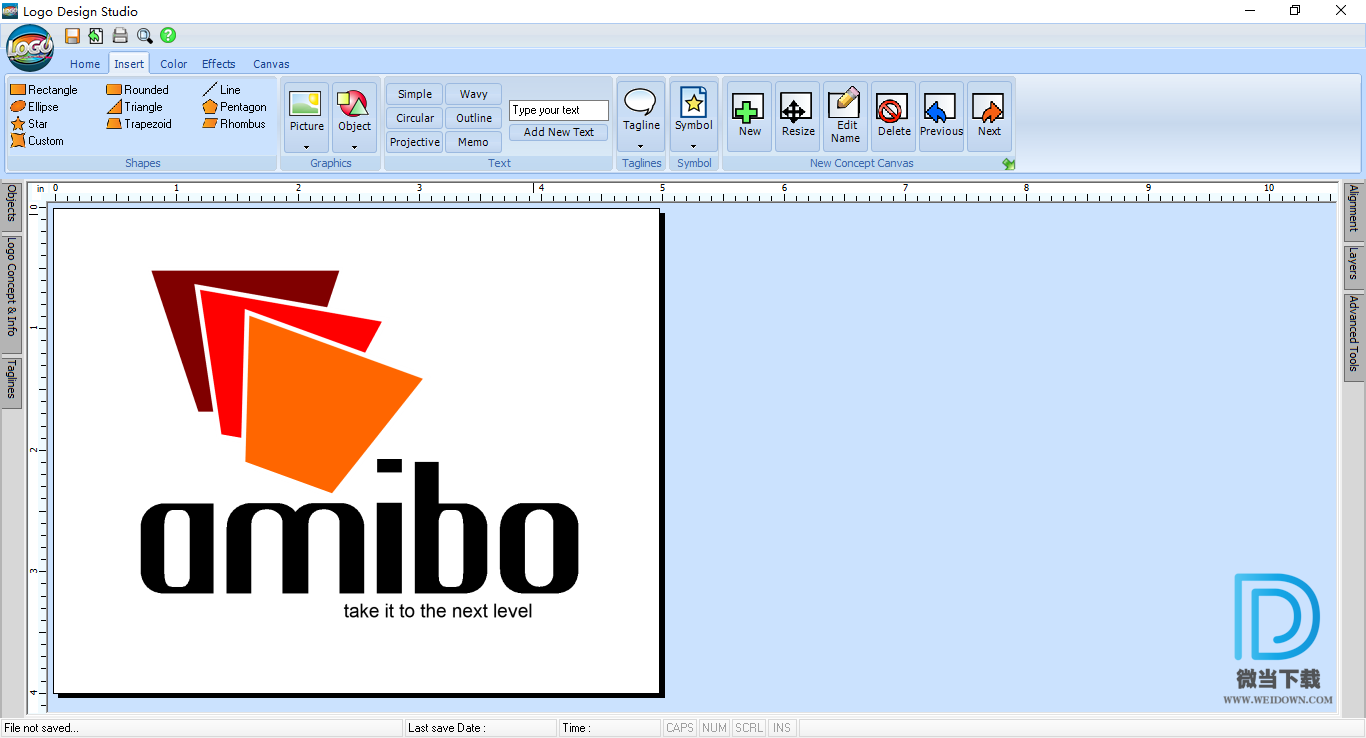Click the magnifier preview icon
Screen dimensions: 1366x738
click(144, 36)
